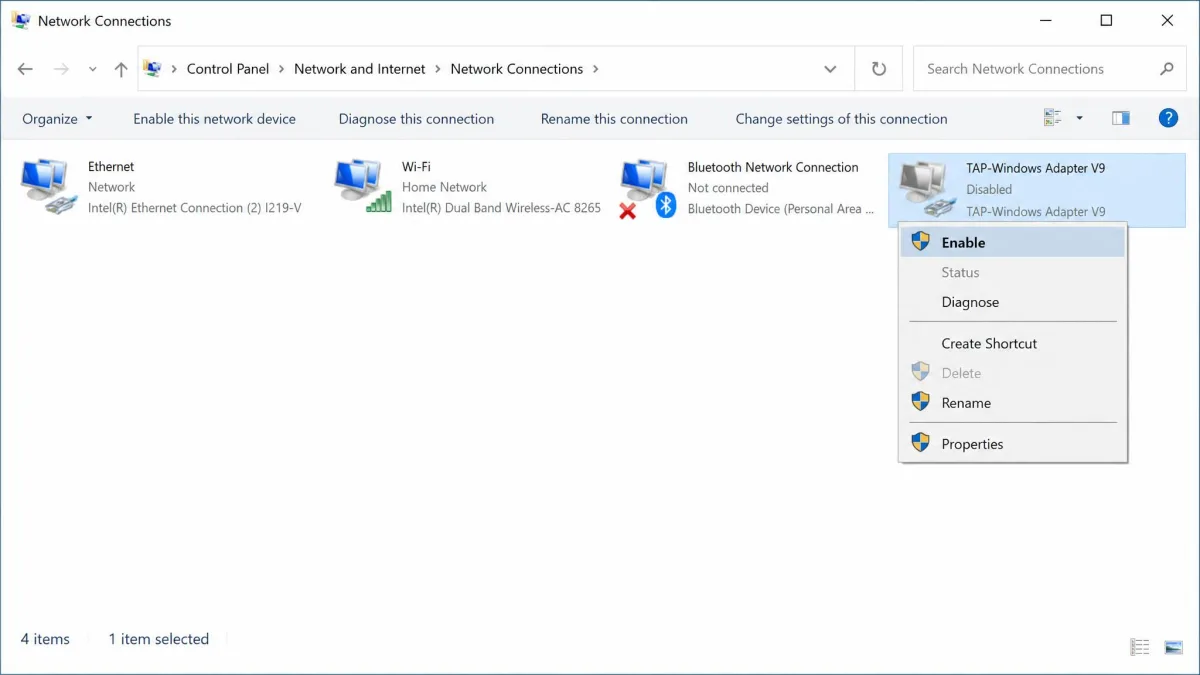Screen dimensions: 1200x675
Task: Go up one folder level
Action: [121, 69]
